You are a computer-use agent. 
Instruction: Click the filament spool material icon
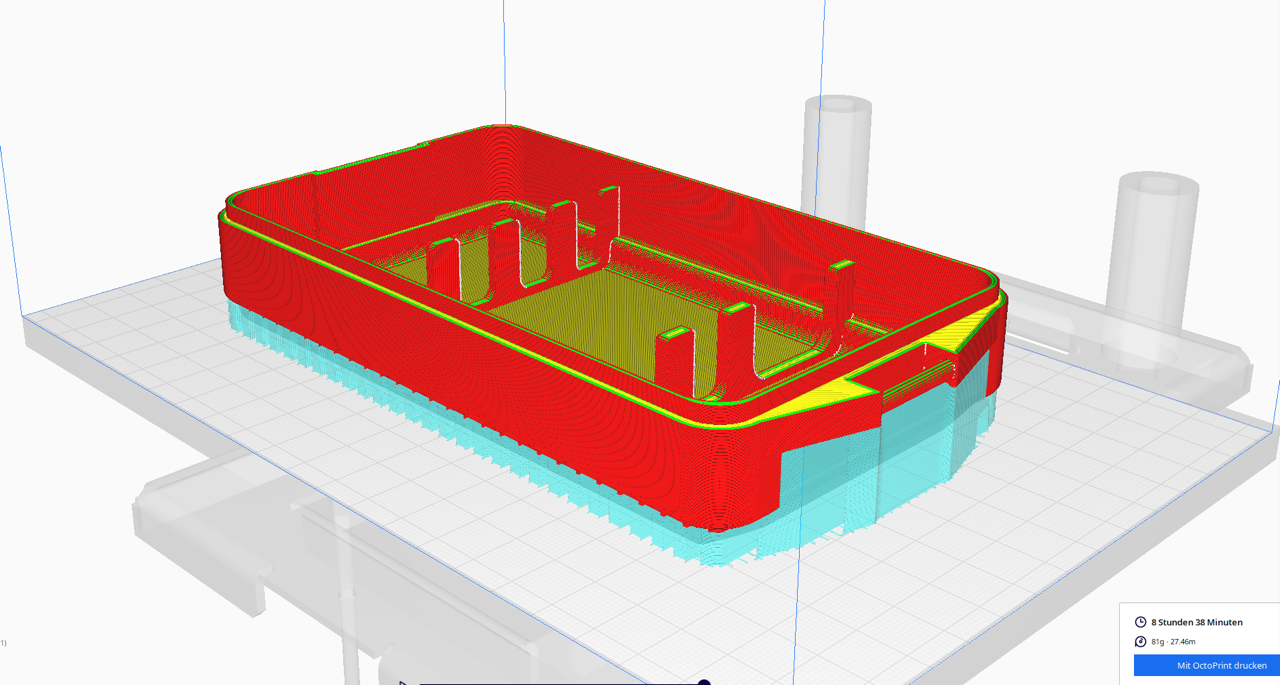coord(1141,642)
